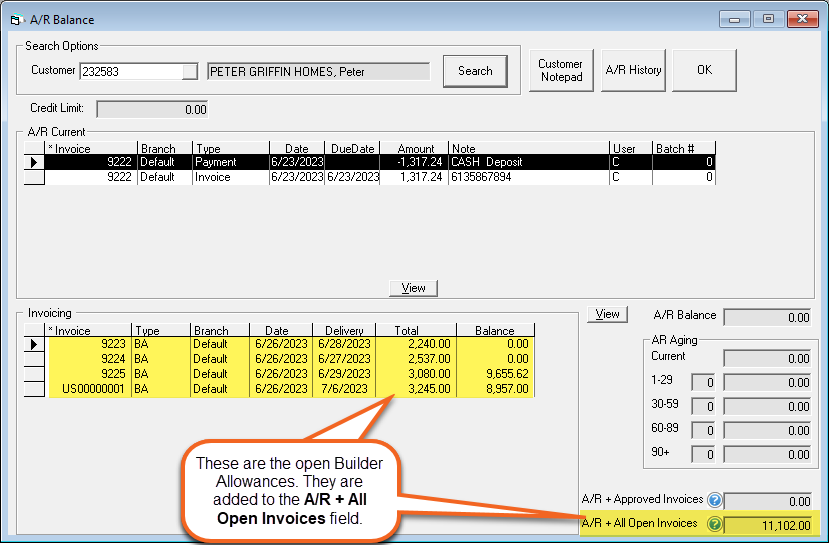Click the Branch header in A/R Current
This screenshot has width=829, height=545.
(164, 148)
